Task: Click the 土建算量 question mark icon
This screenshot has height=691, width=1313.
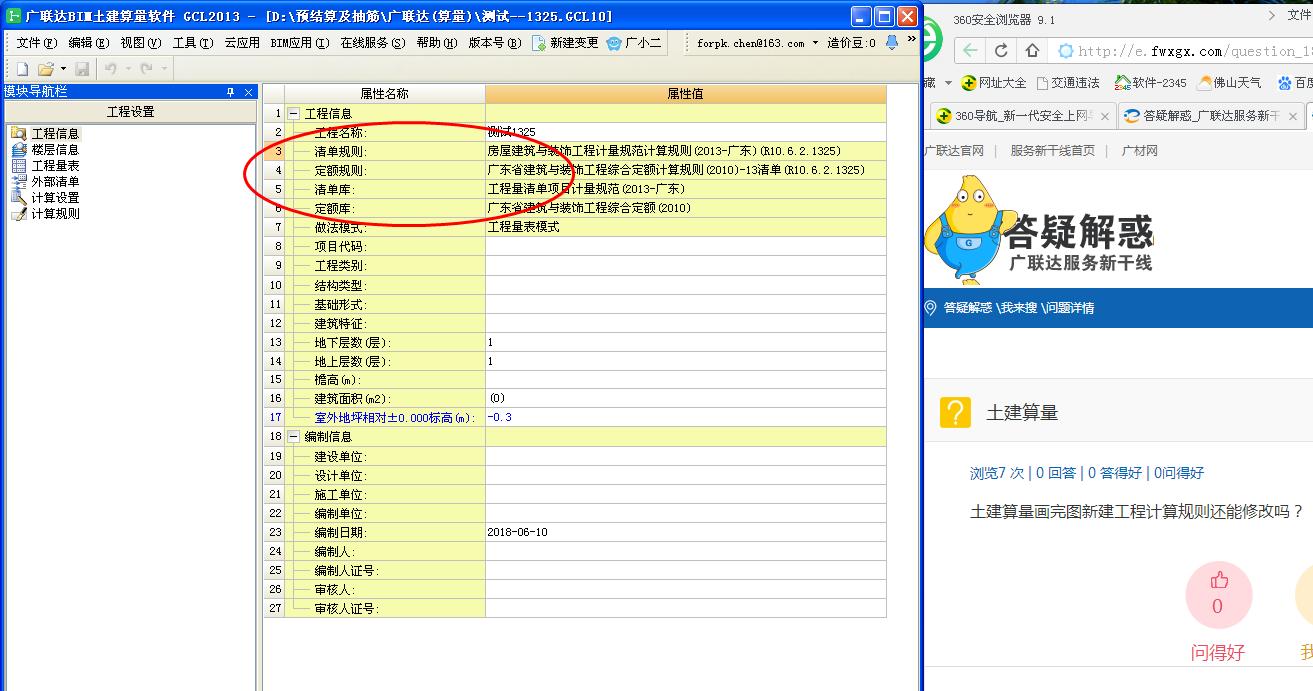Action: [x=956, y=412]
